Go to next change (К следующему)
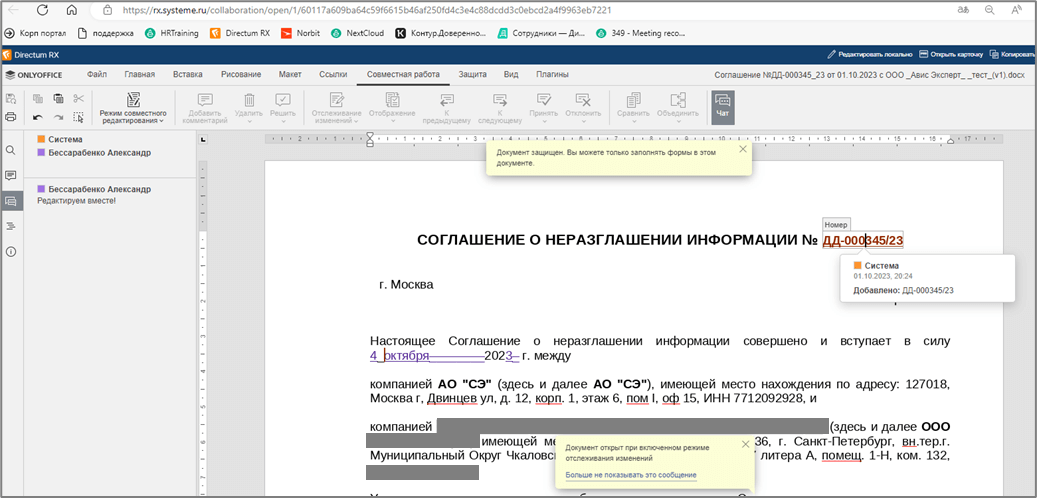The height and width of the screenshot is (498, 1037). (499, 108)
